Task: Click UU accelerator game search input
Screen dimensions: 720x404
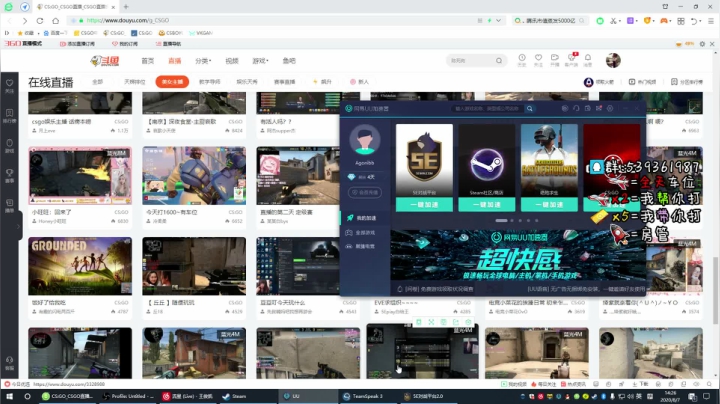Action: 487,108
